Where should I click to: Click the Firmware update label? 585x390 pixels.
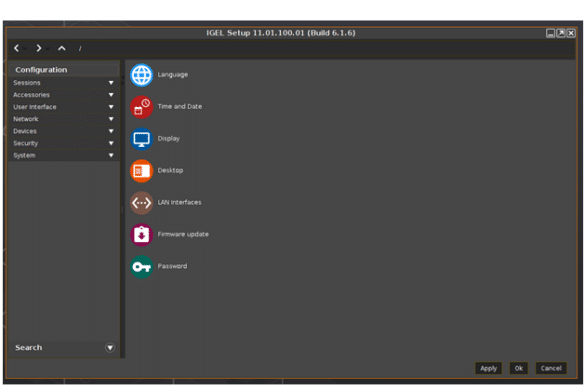[183, 234]
